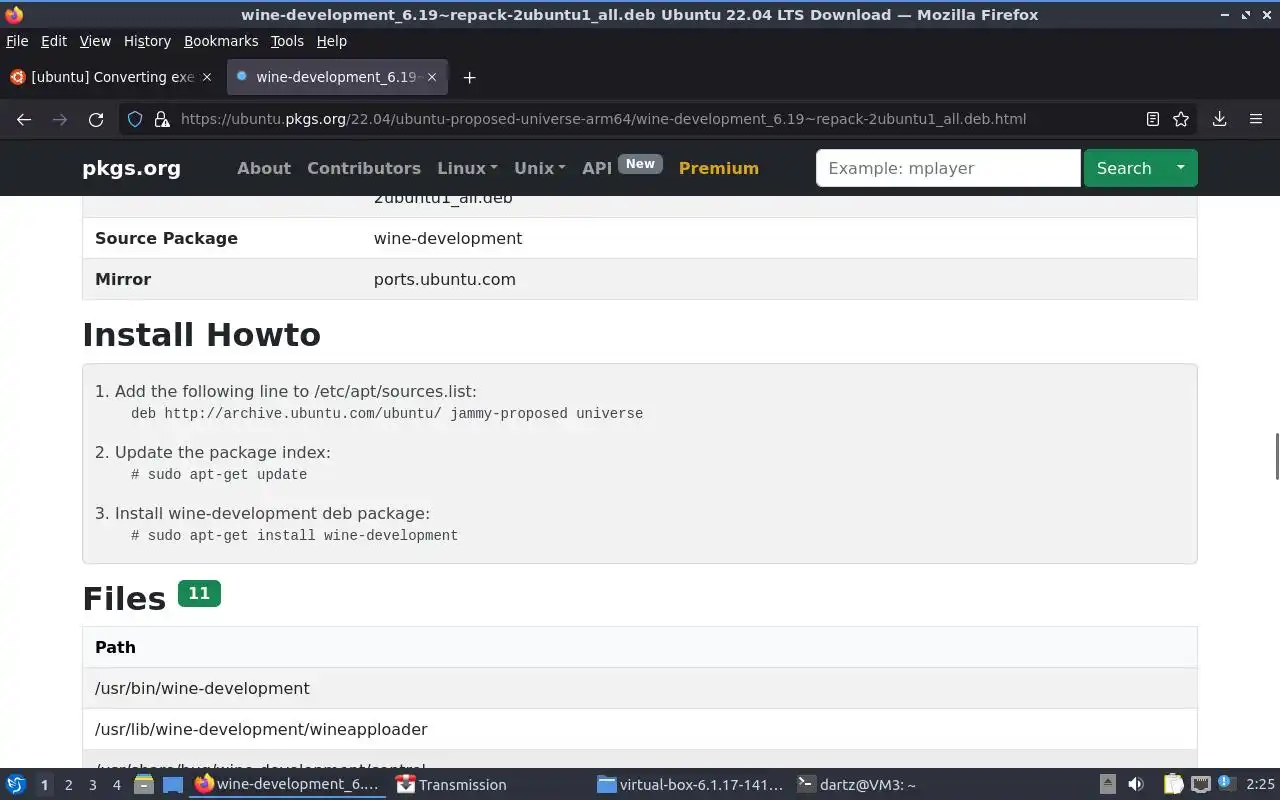Click the sudo apt-get update command
Image resolution: width=1280 pixels, height=800 pixels.
pos(219,474)
